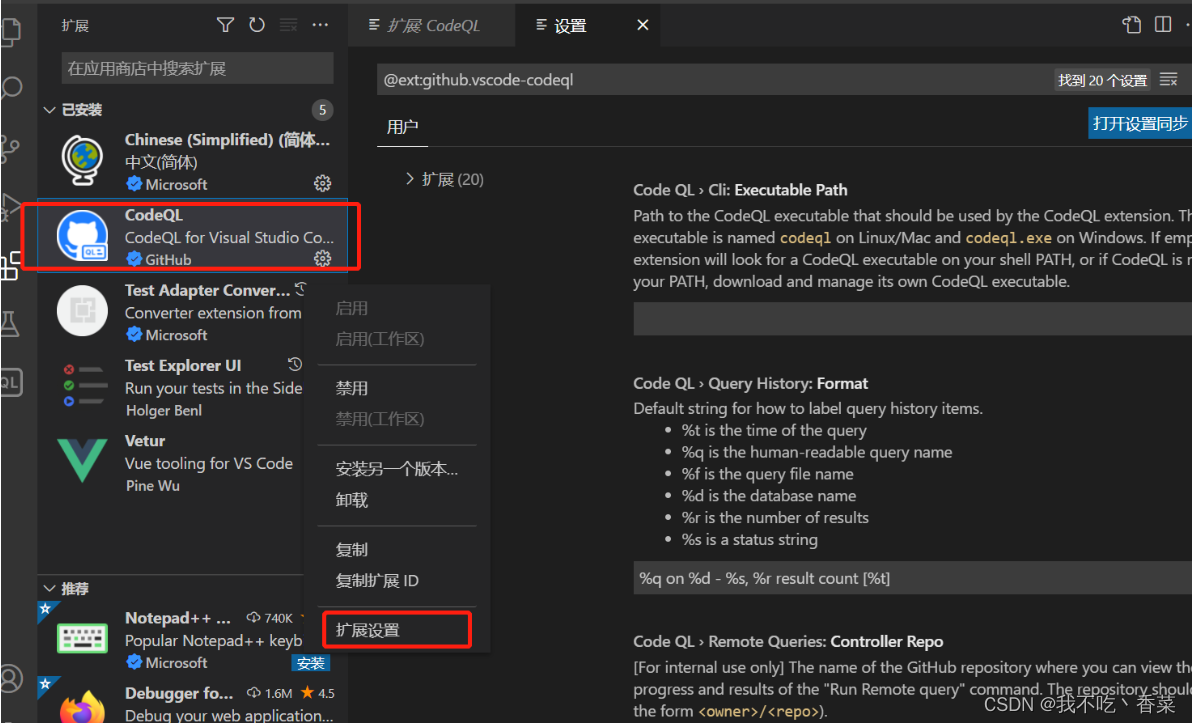
Task: Select the Test Adapter Converter extension
Action: (172, 312)
